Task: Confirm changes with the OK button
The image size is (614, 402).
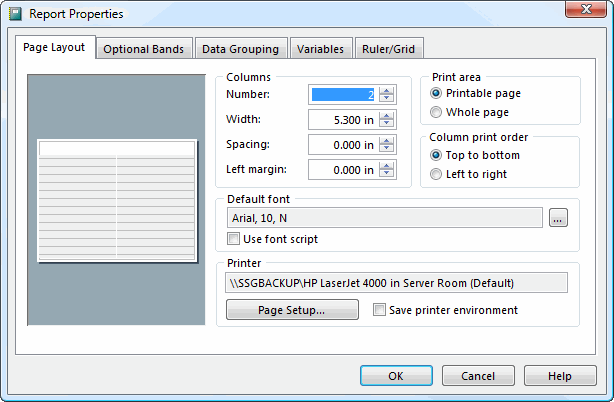Action: point(396,376)
